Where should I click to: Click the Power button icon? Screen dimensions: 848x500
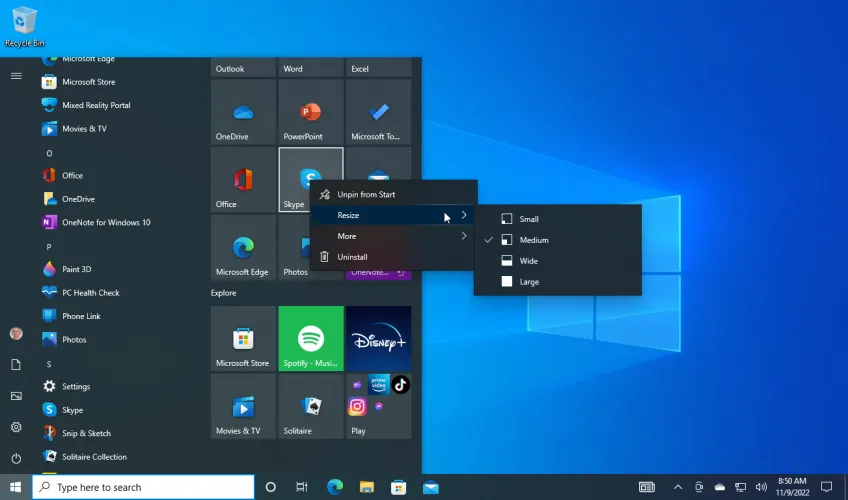click(x=16, y=458)
